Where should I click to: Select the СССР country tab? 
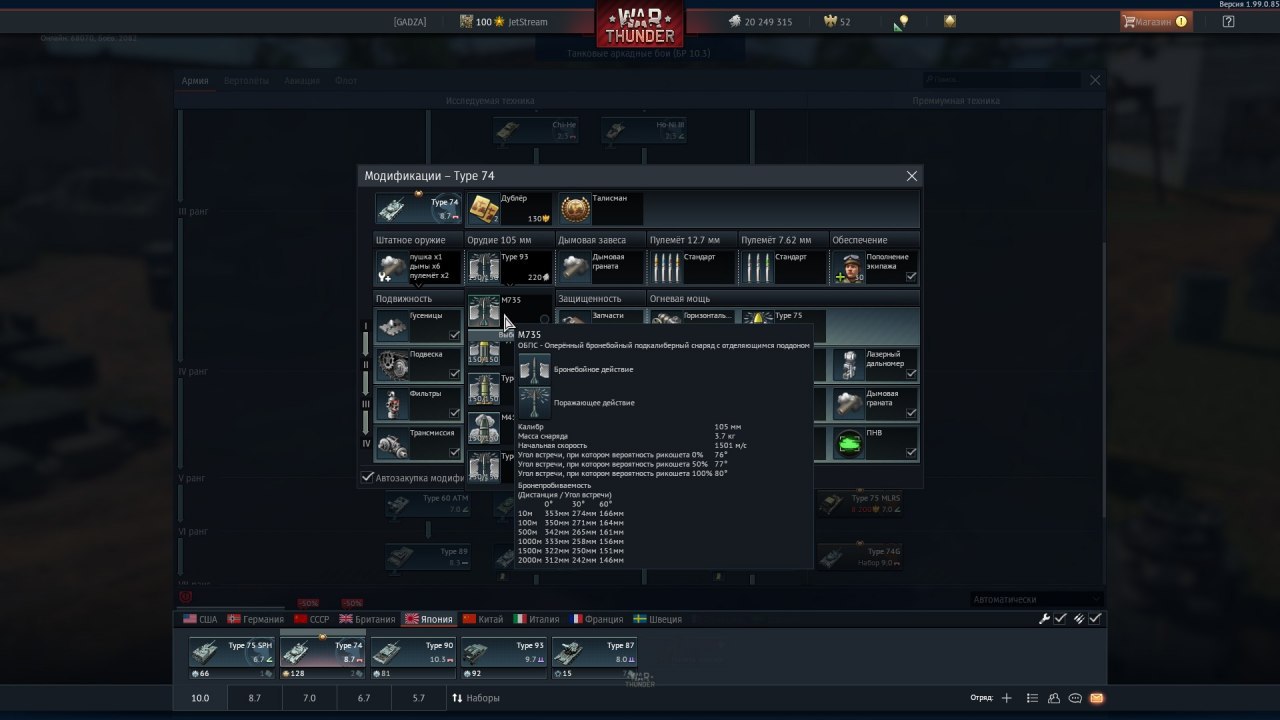pos(311,619)
